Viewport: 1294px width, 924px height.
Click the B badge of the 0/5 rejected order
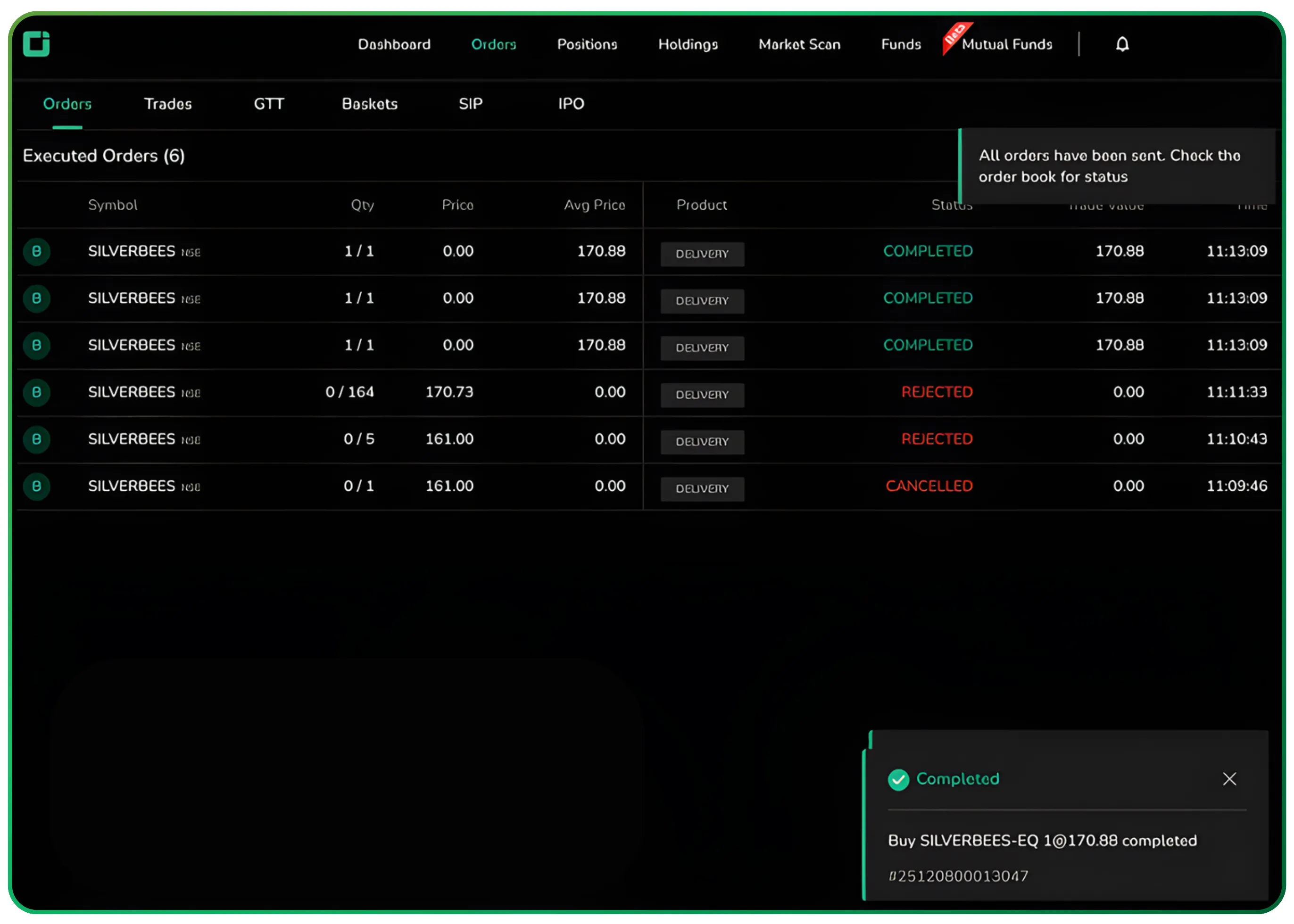tap(36, 439)
